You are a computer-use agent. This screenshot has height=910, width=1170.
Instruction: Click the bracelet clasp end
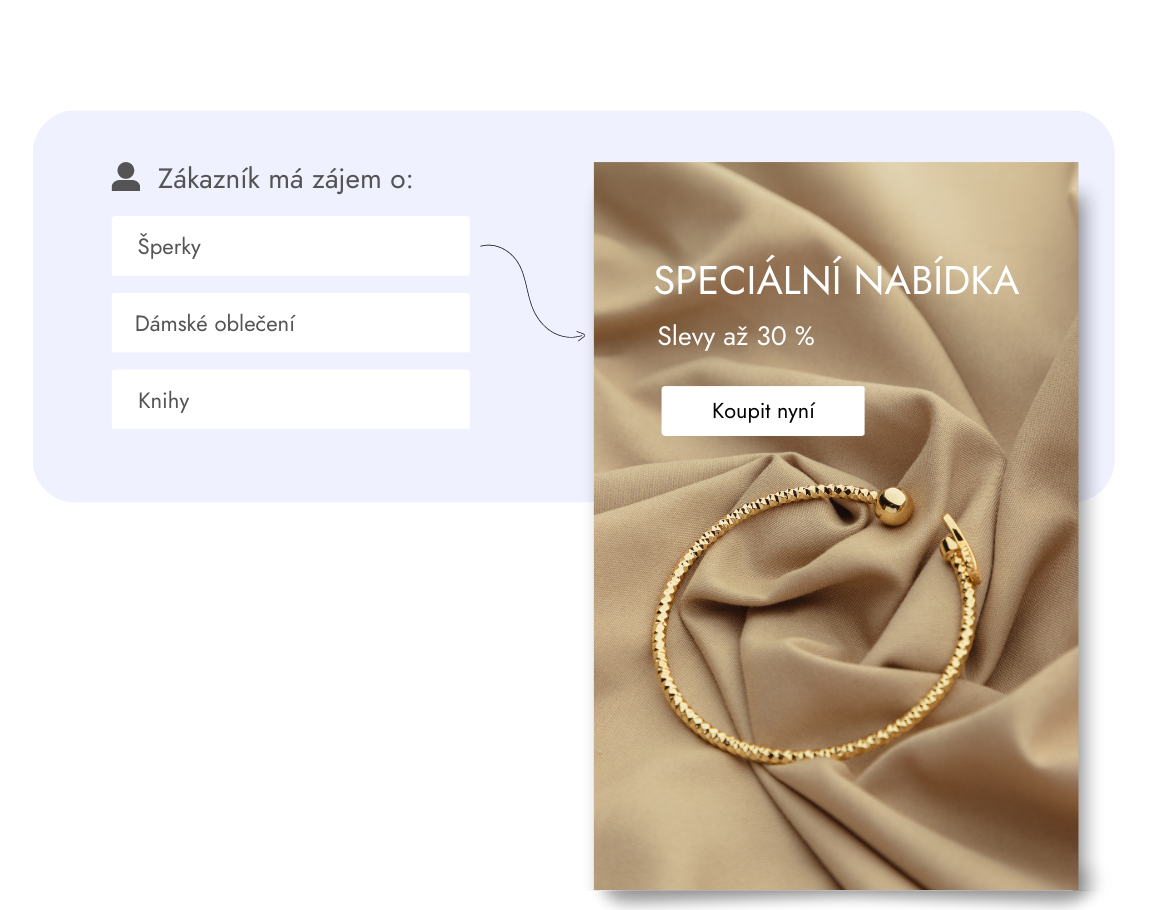point(959,547)
